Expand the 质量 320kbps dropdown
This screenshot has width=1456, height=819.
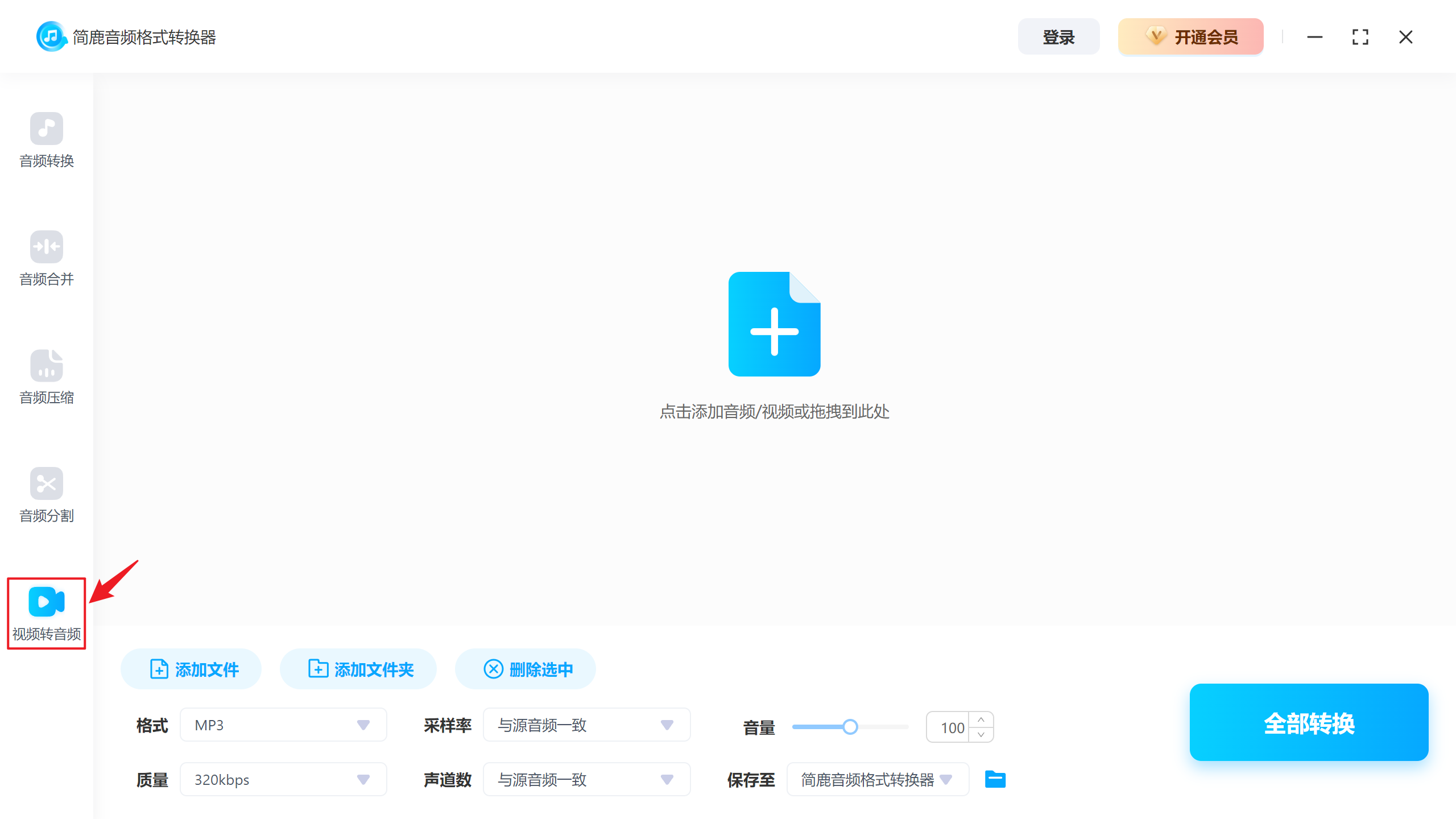pyautogui.click(x=283, y=779)
